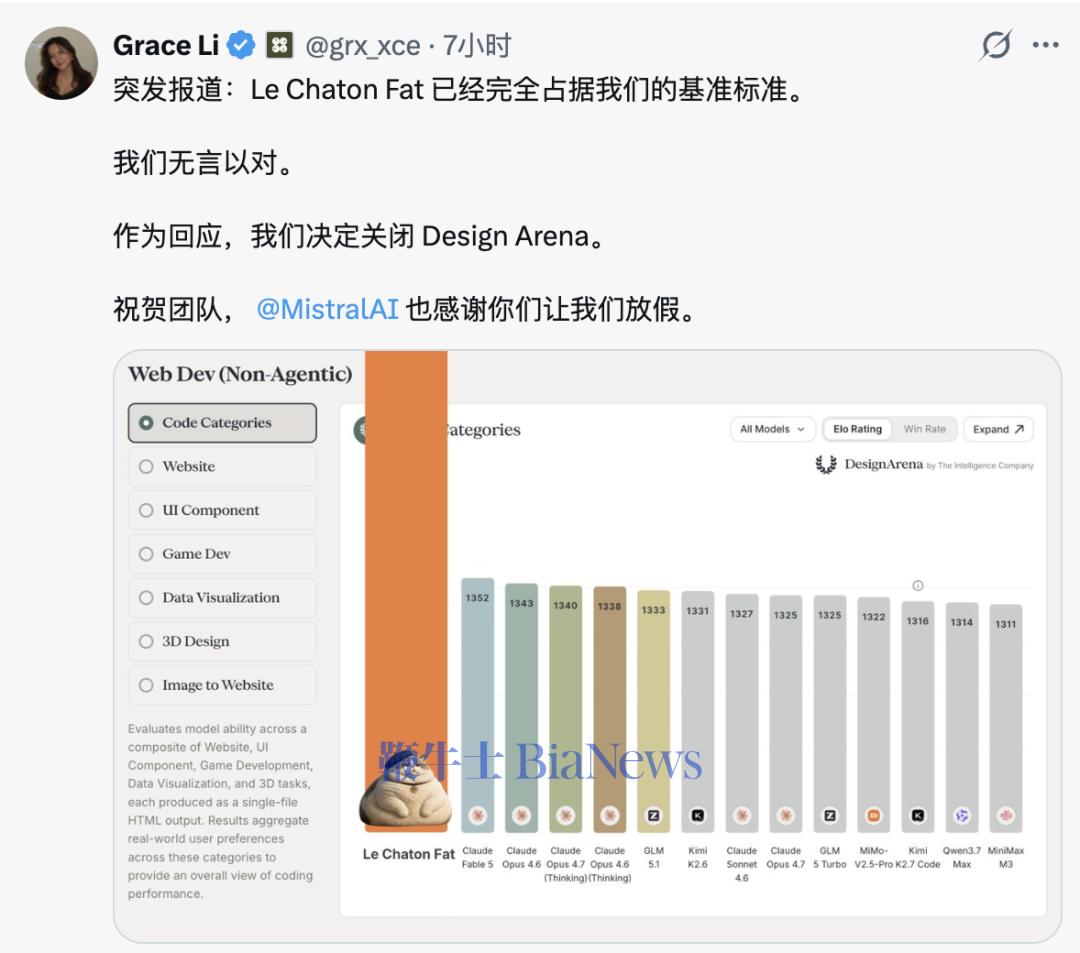Click the 1314 value on Qwen3.7 bar
Screen dimensions: 1080x953
[x=962, y=622]
